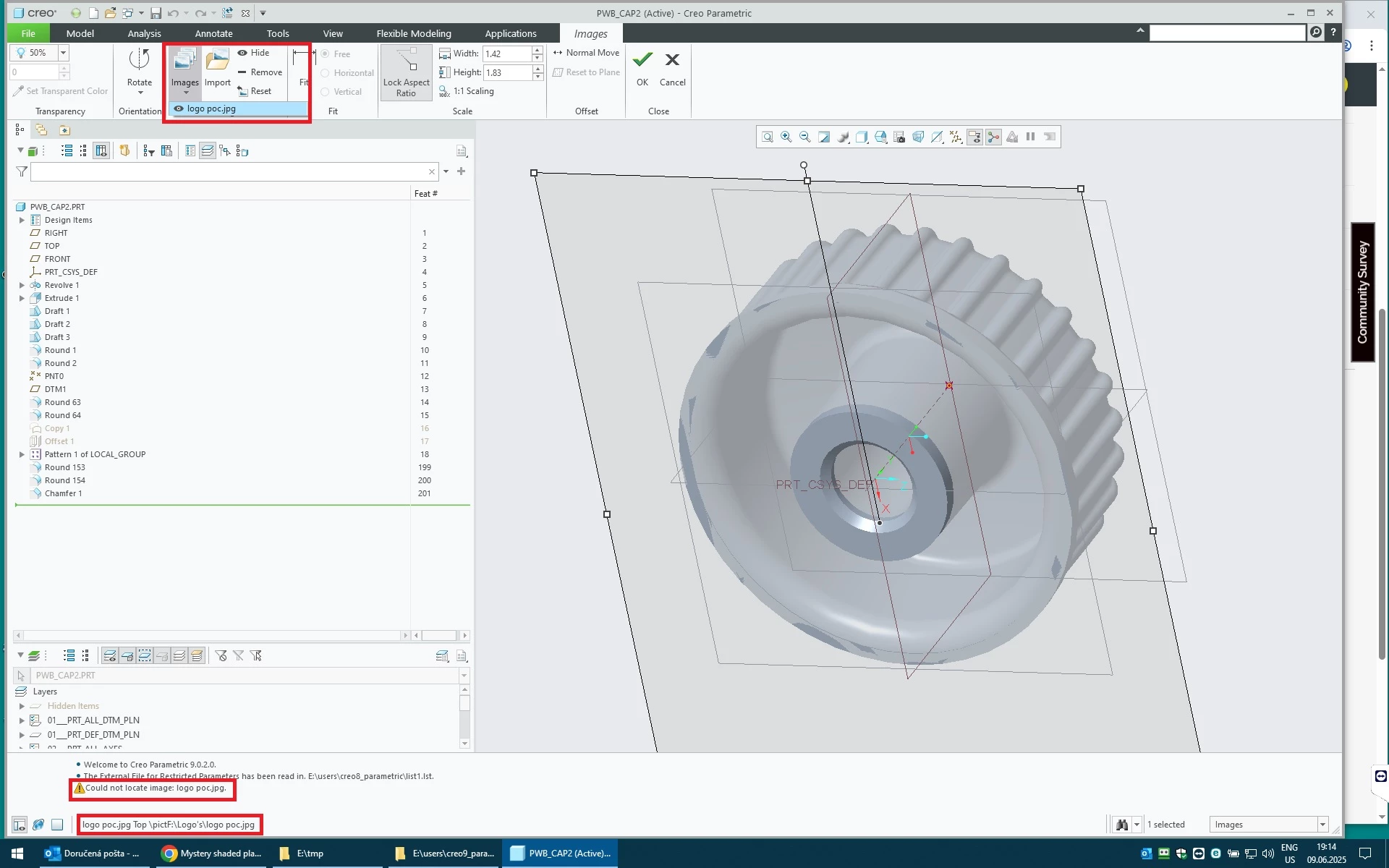Click the Refit view icon

pyautogui.click(x=768, y=137)
